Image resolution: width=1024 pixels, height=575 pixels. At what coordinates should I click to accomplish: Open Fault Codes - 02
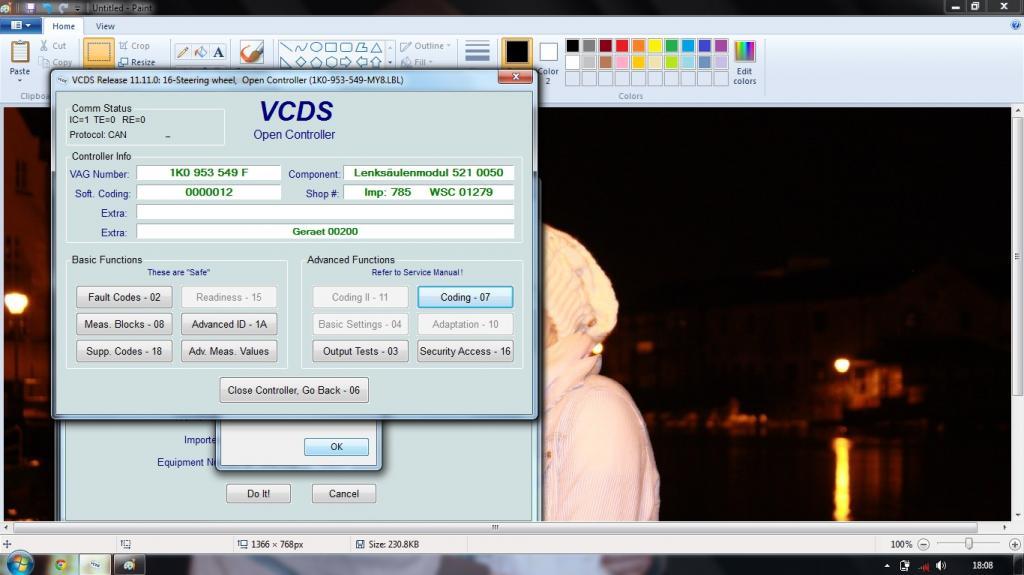[x=124, y=297]
